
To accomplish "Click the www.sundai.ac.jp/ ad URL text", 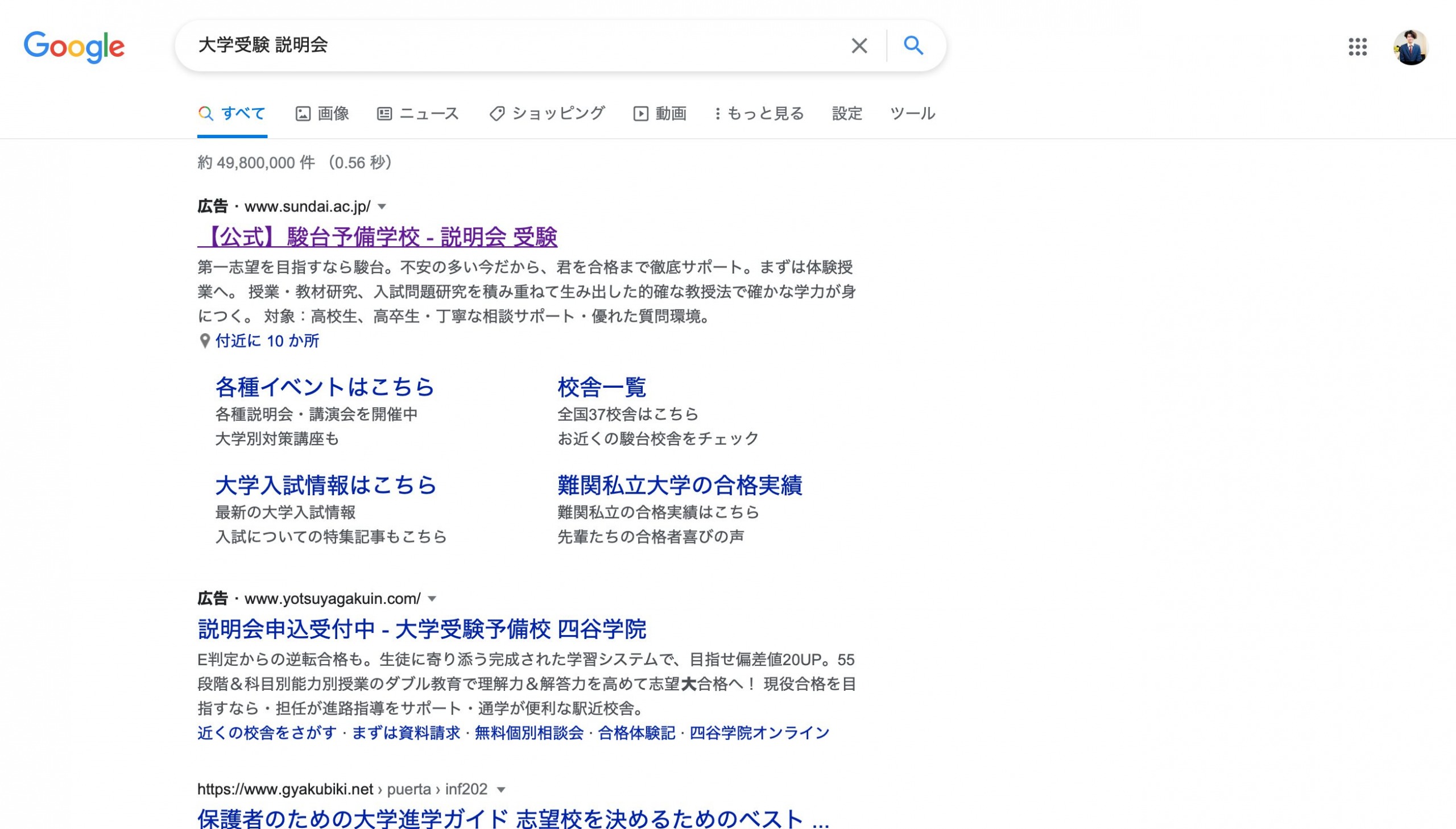I will (308, 206).
